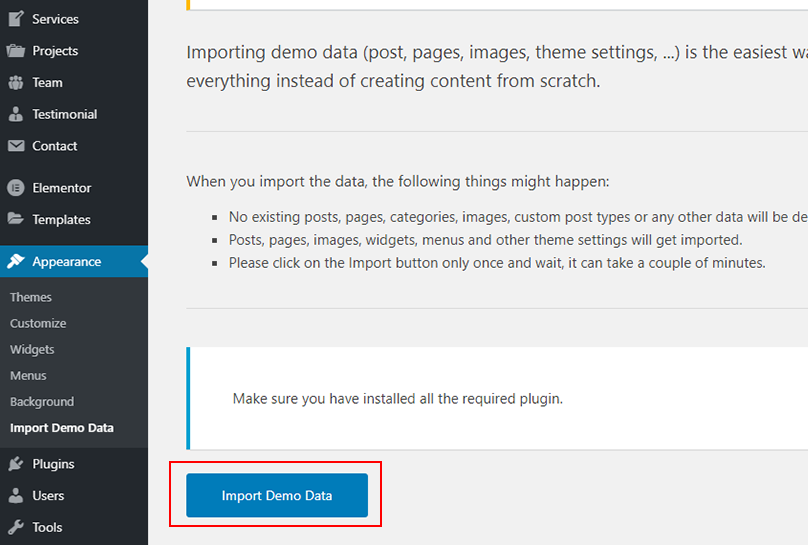The image size is (808, 545).
Task: Open the Customize submenu item
Action: coord(38,323)
